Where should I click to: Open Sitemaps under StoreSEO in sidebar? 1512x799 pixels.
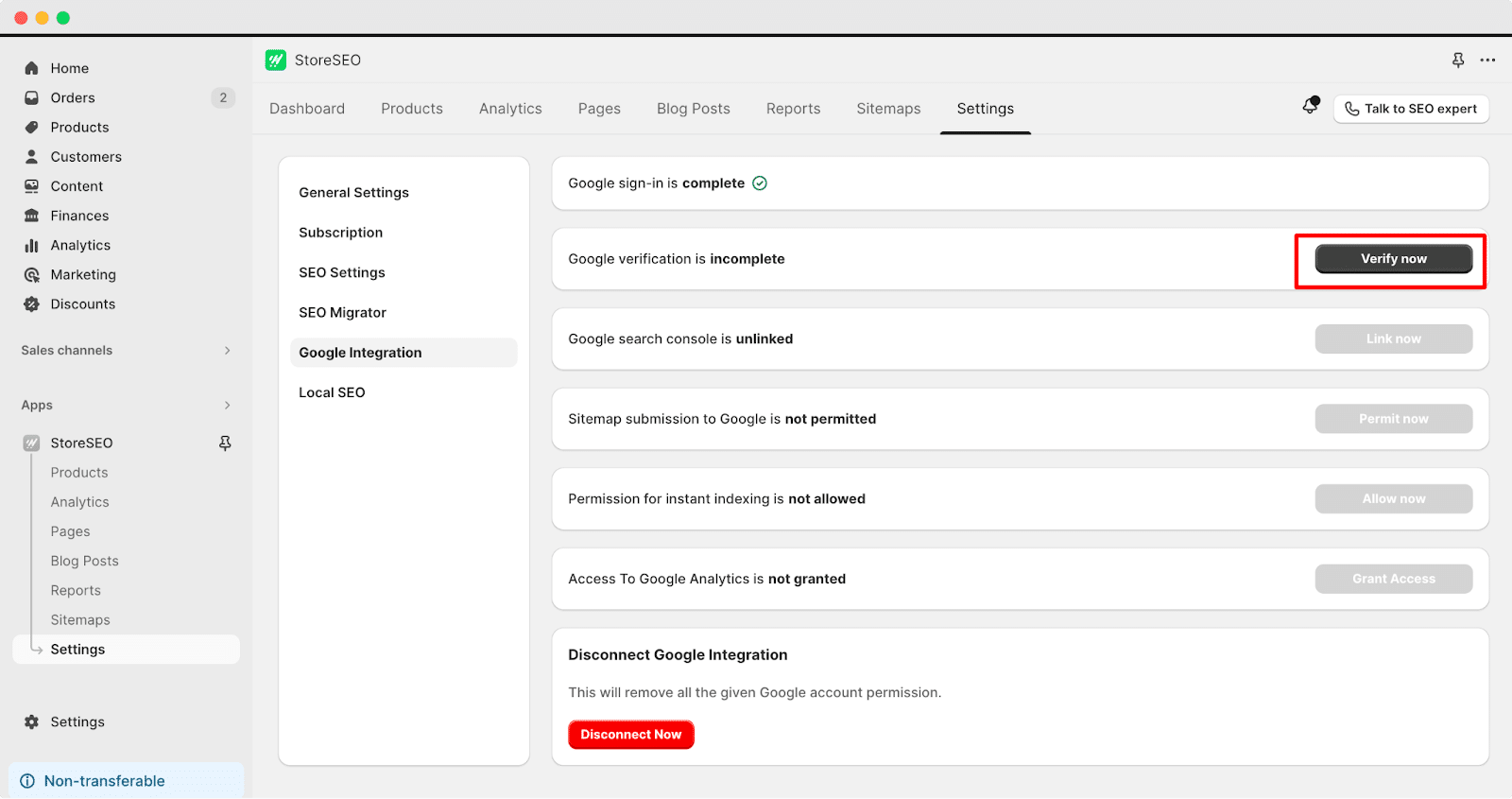80,619
